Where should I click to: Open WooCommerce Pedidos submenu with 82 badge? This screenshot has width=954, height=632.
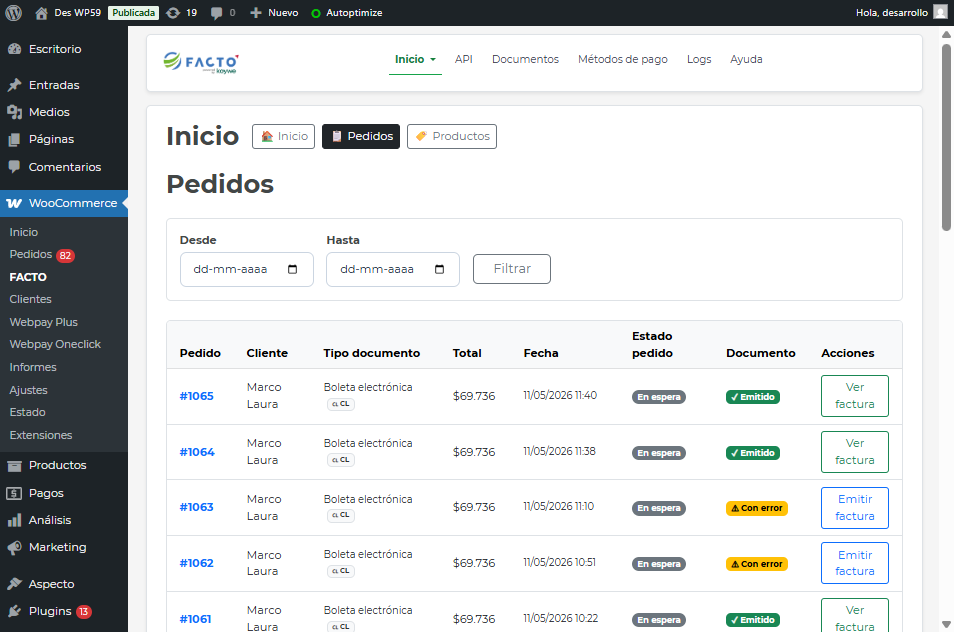[41, 255]
